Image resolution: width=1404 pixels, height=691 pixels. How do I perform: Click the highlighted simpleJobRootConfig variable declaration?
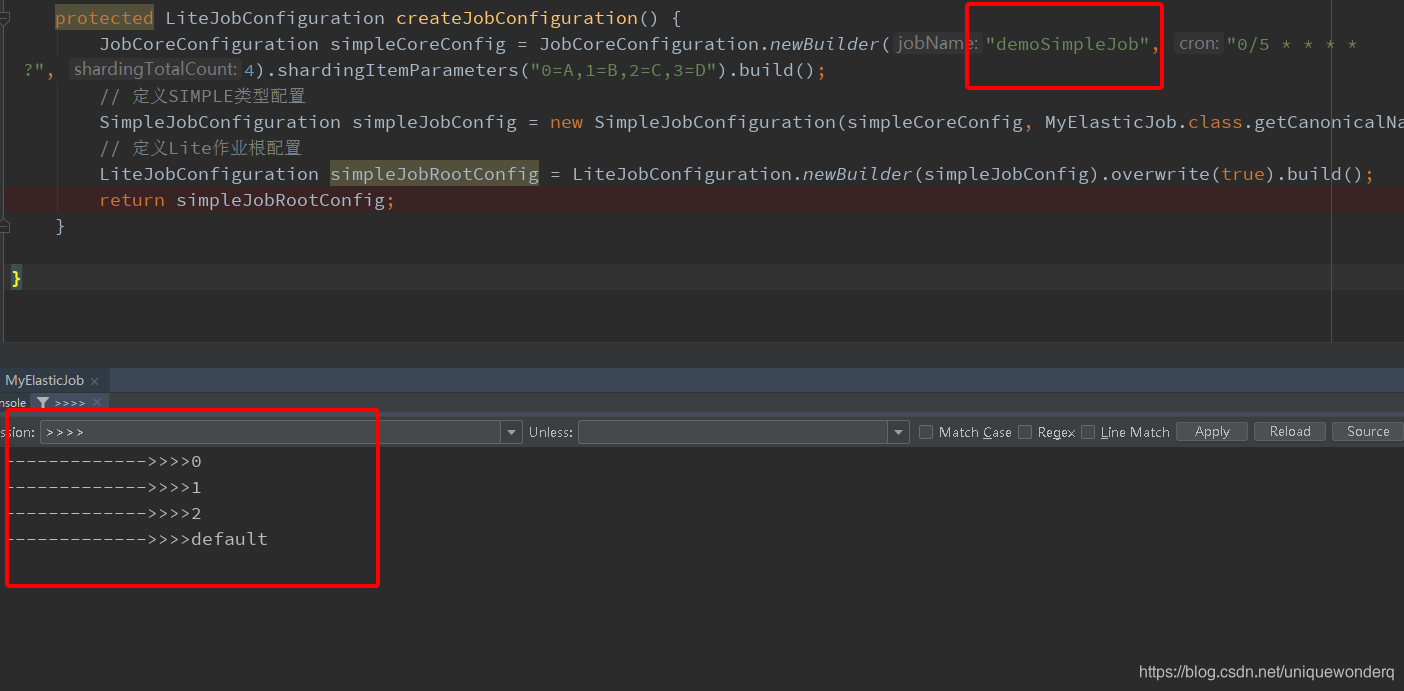click(434, 174)
